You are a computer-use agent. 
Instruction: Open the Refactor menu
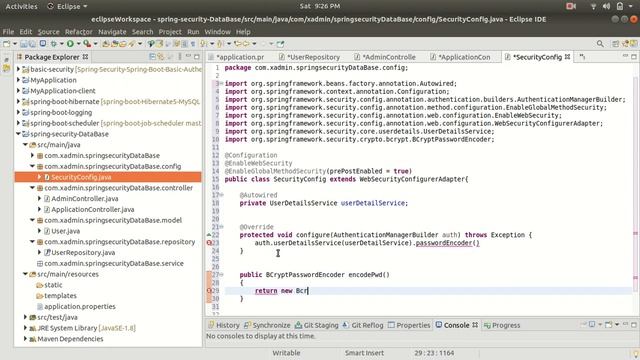(x=79, y=31)
